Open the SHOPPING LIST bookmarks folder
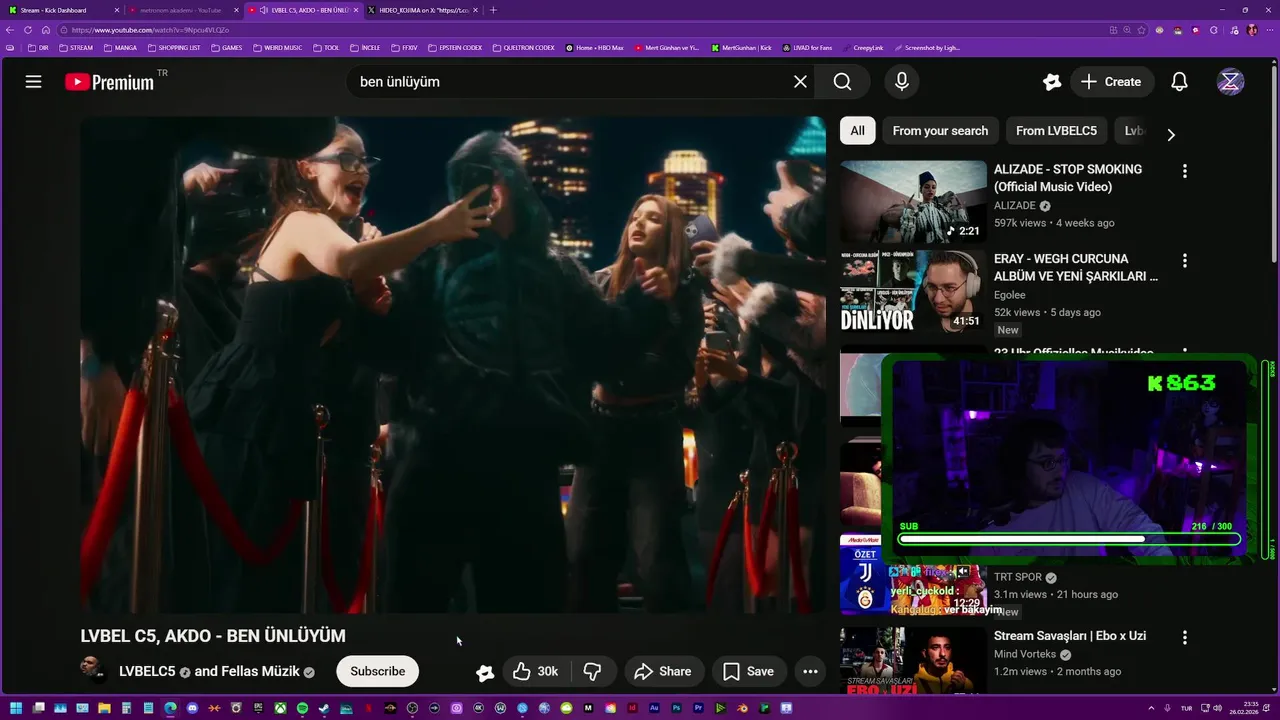 coord(174,47)
